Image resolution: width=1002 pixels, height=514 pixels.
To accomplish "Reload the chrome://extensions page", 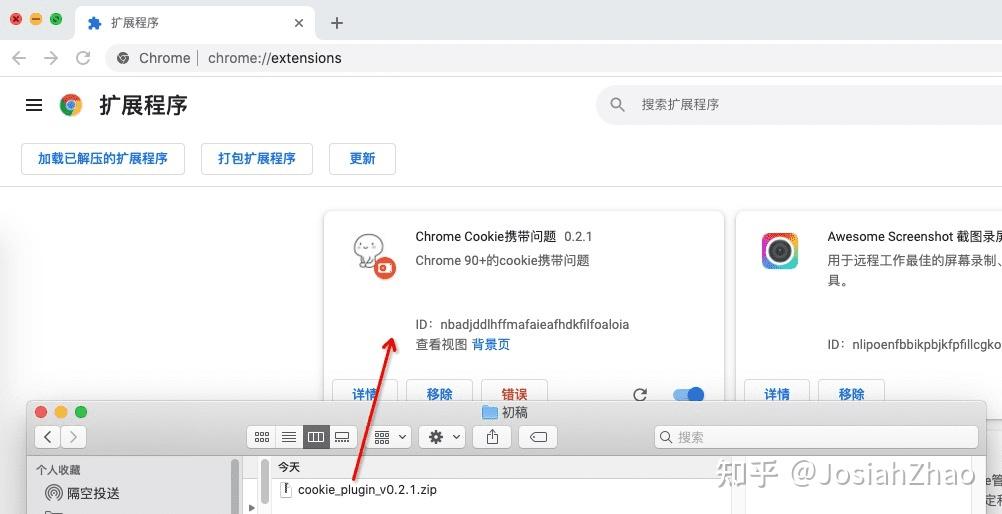I will click(x=83, y=58).
